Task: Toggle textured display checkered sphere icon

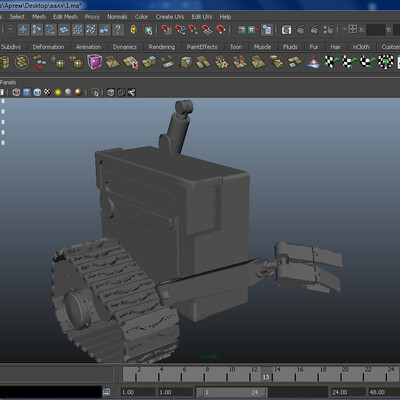Action: tap(47, 92)
